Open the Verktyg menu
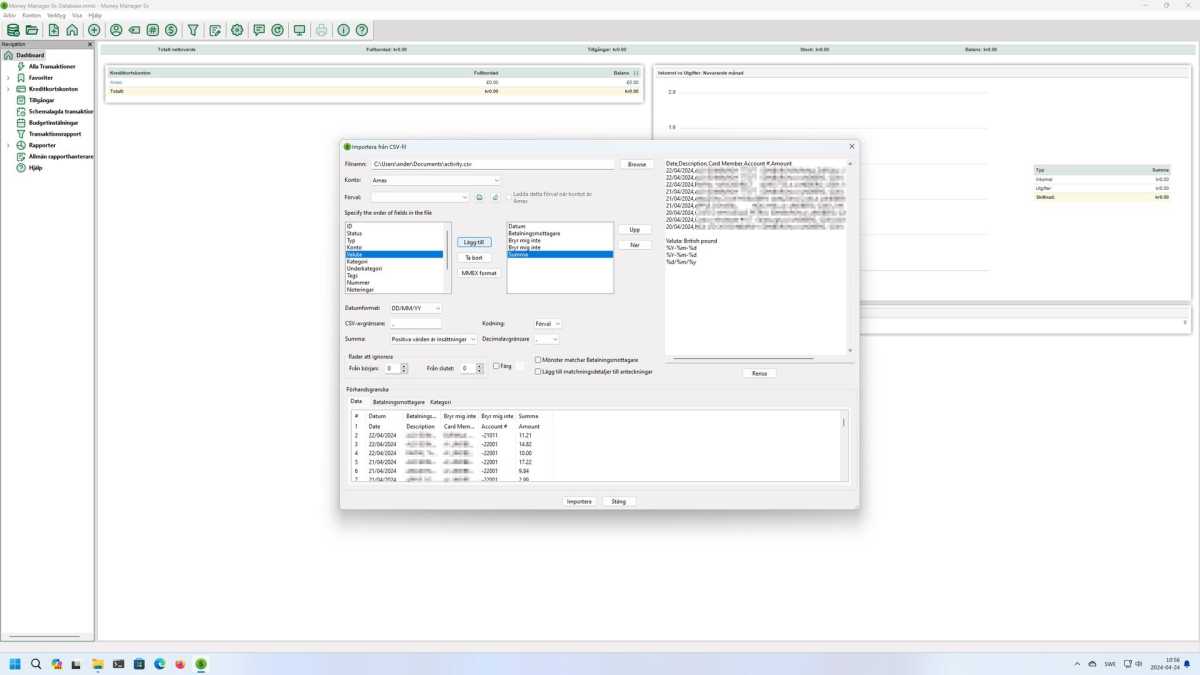1200x675 pixels. (56, 16)
